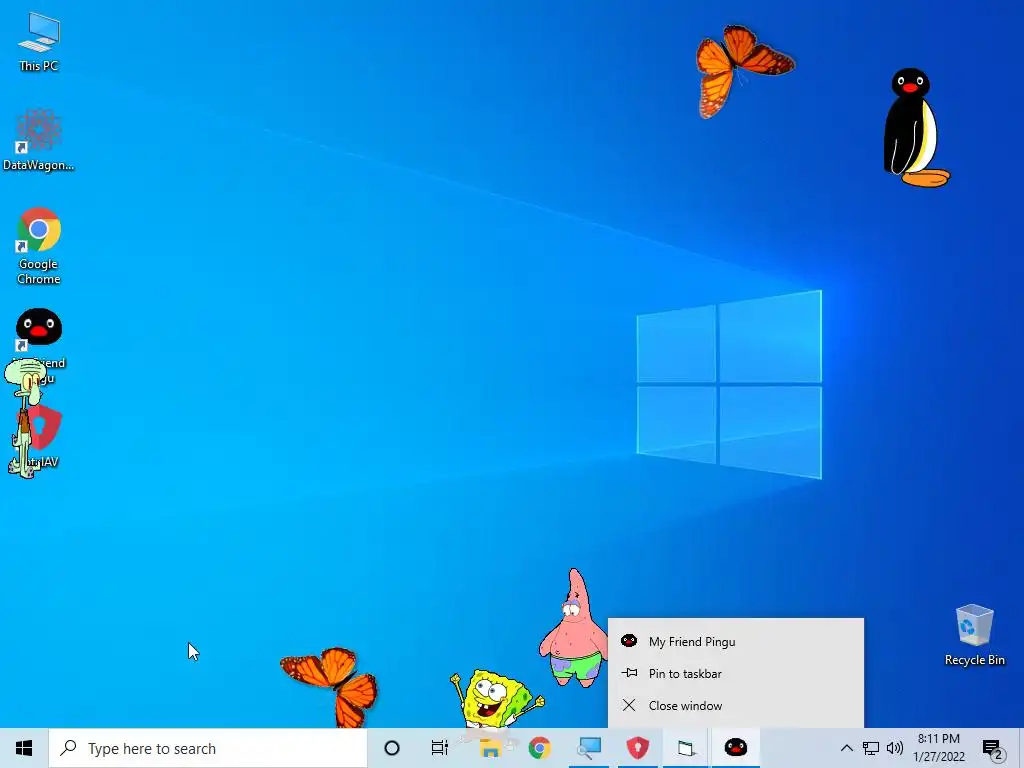Select the Google Chrome desktop shortcut
Image resolution: width=1024 pixels, height=768 pixels.
click(39, 246)
